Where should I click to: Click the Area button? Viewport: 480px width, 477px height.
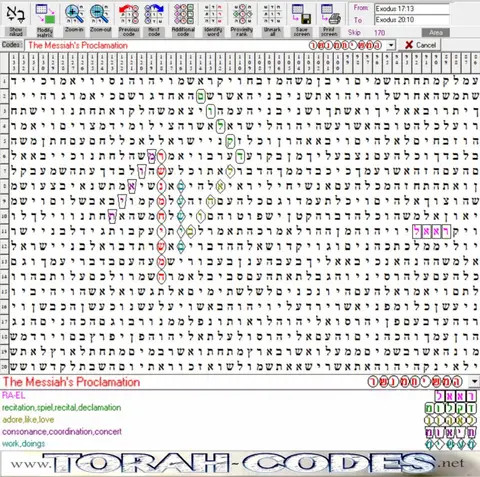click(x=435, y=33)
